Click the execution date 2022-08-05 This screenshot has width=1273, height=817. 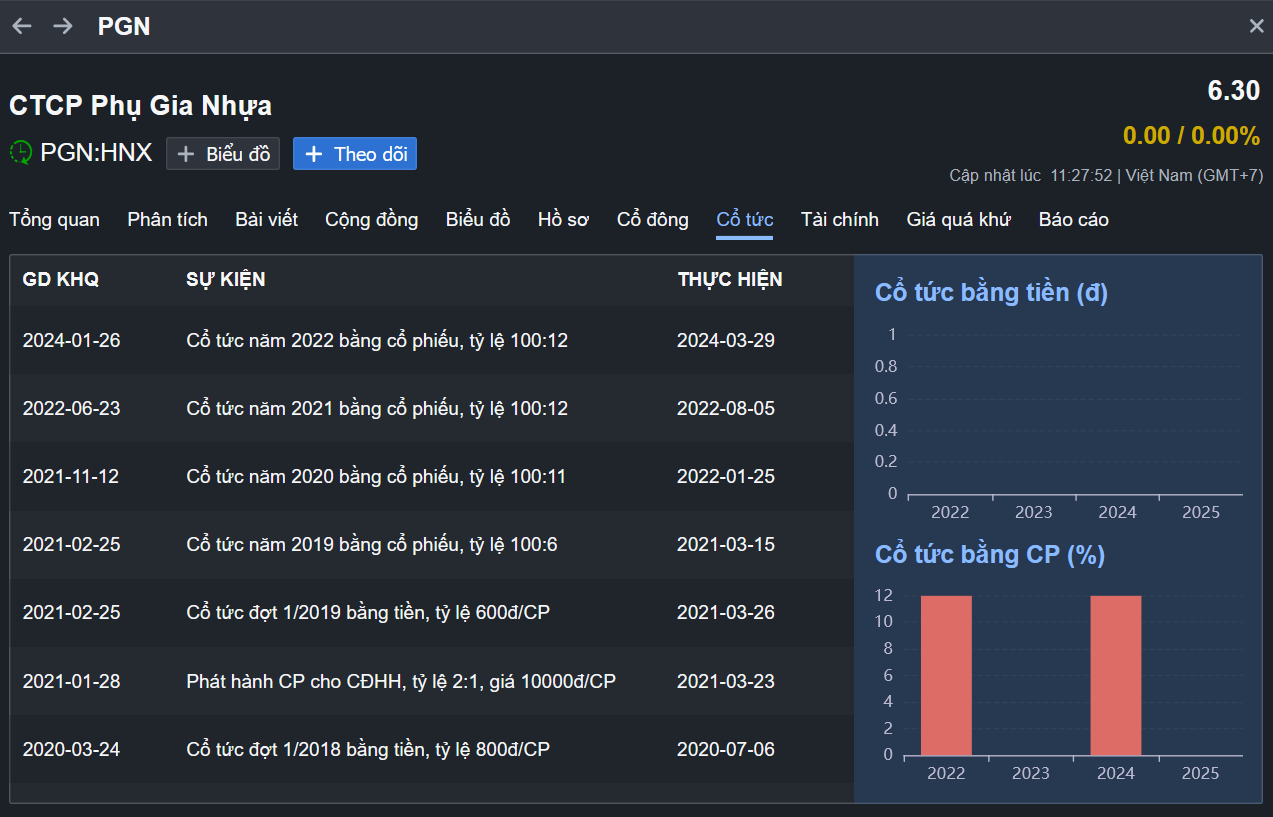[x=726, y=408]
